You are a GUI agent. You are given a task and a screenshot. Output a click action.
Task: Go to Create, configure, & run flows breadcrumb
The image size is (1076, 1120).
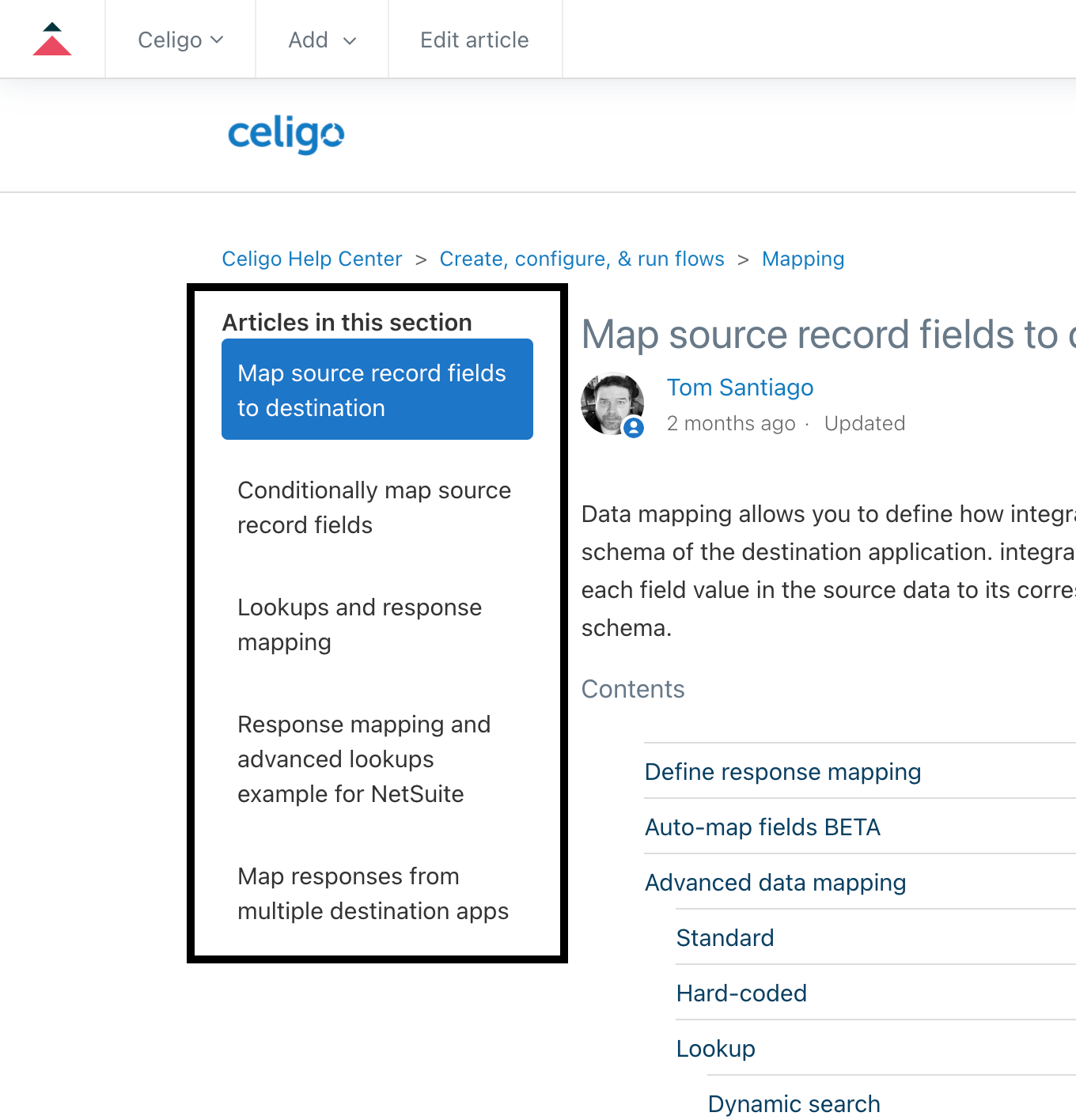click(582, 259)
